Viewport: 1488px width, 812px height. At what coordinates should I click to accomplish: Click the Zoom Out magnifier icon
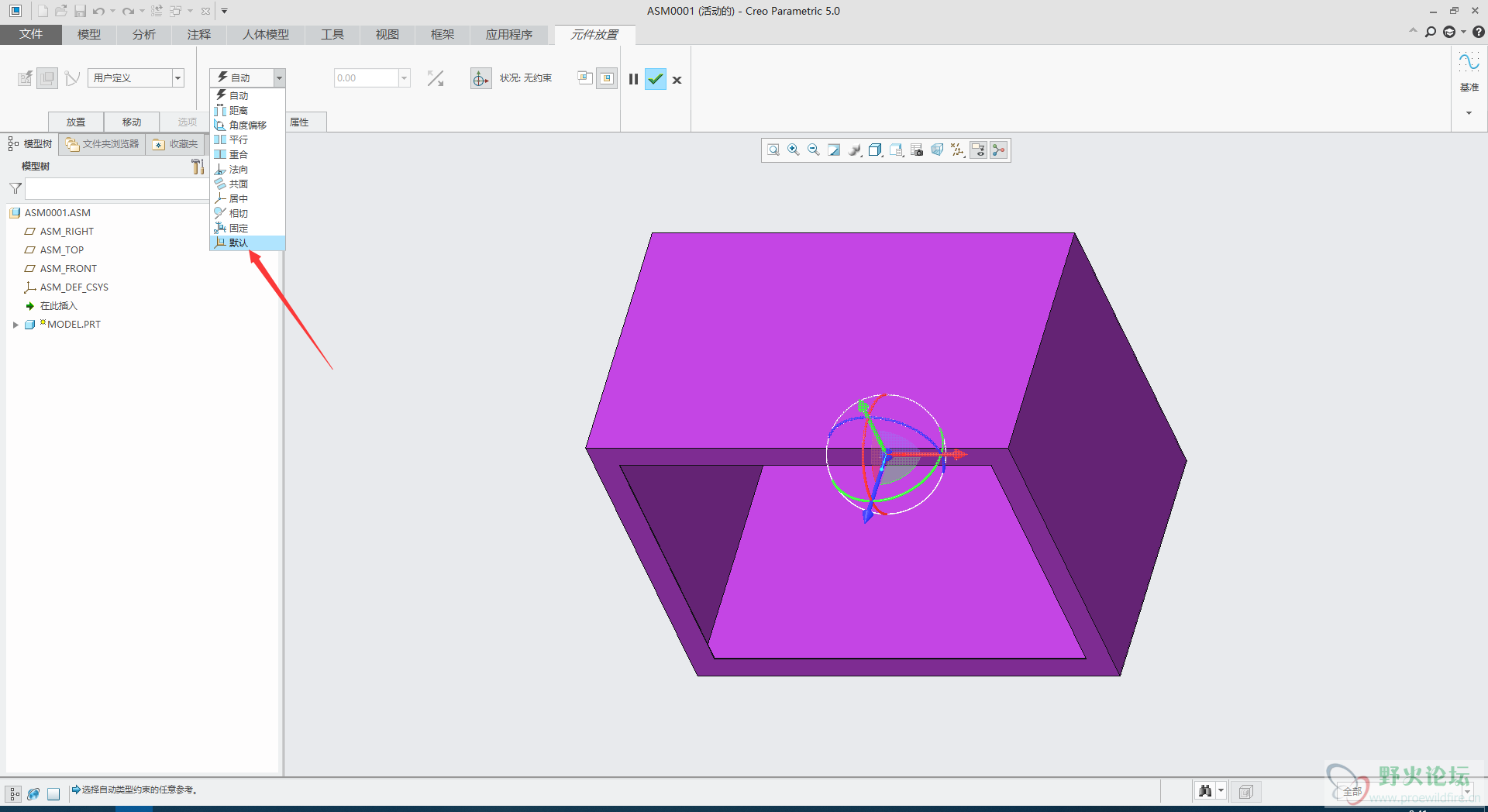tap(813, 150)
